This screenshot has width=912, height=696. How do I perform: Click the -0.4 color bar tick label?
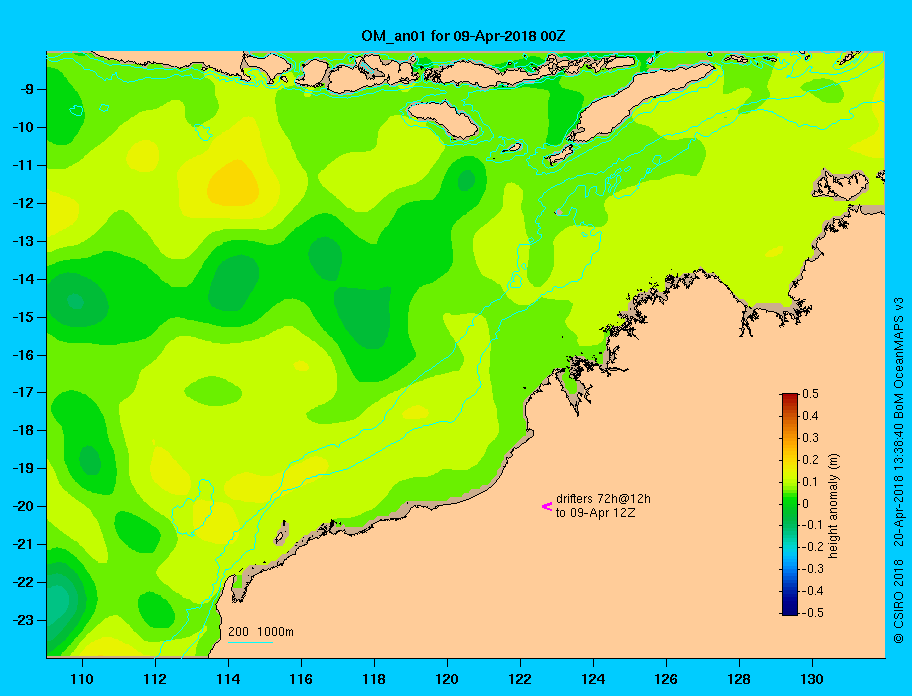tap(813, 591)
